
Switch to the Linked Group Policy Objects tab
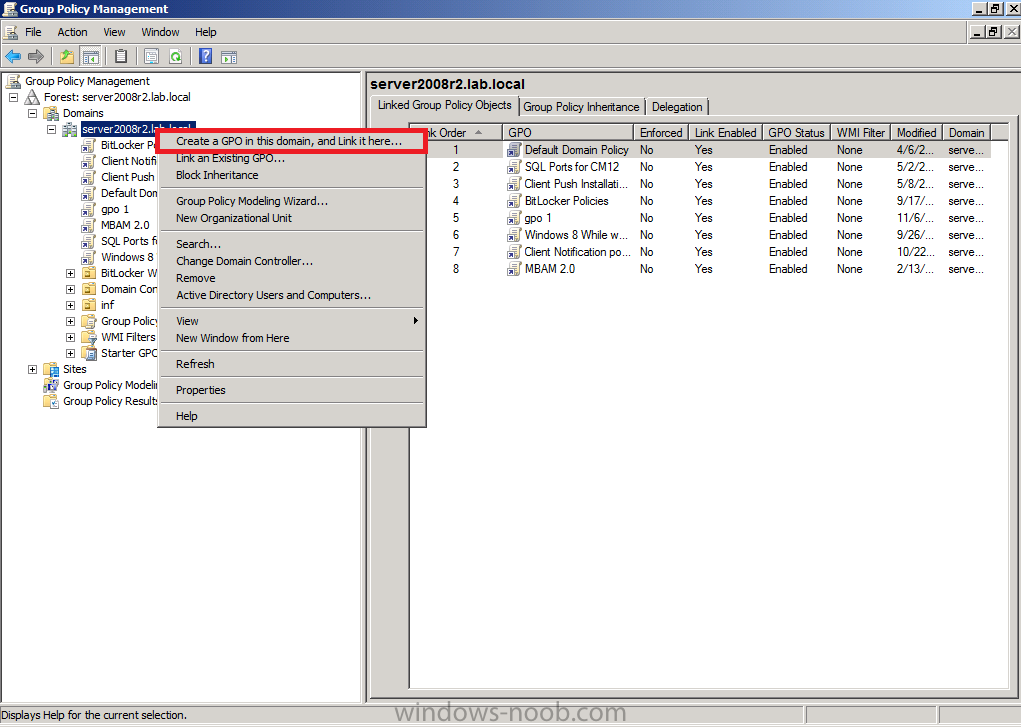445,106
